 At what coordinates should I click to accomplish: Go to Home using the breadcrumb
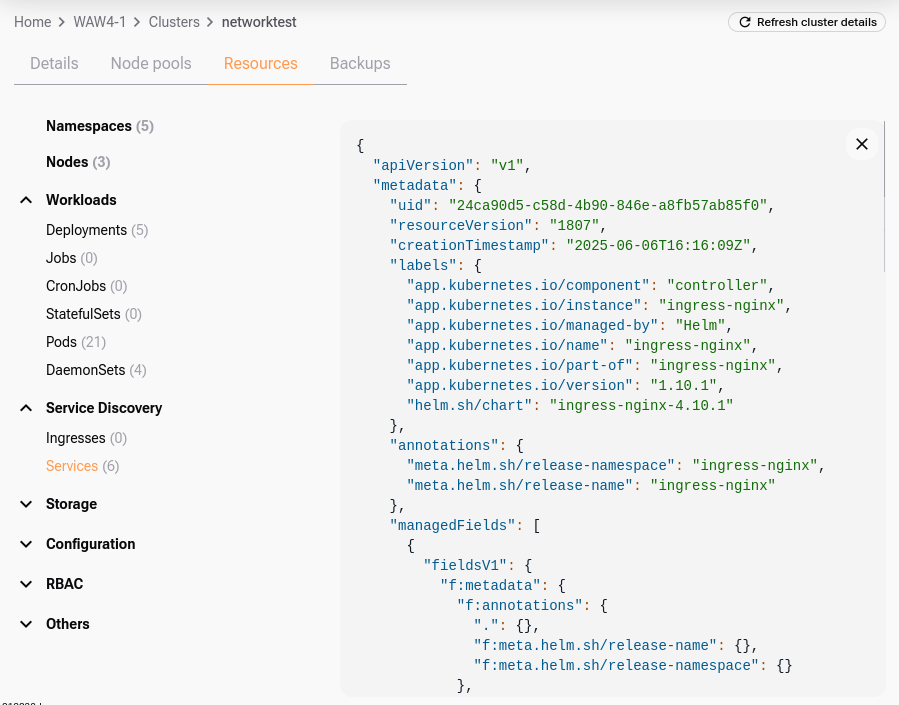(x=32, y=21)
